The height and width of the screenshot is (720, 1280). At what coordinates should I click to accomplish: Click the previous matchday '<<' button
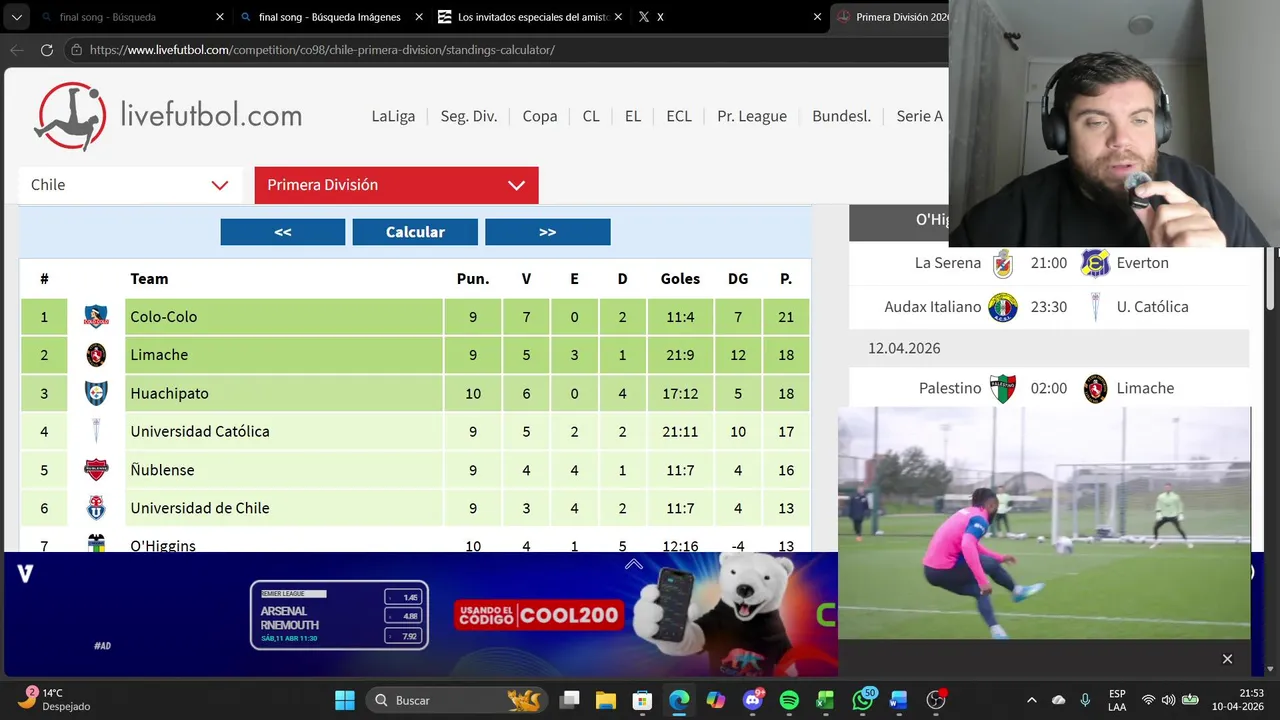[283, 232]
